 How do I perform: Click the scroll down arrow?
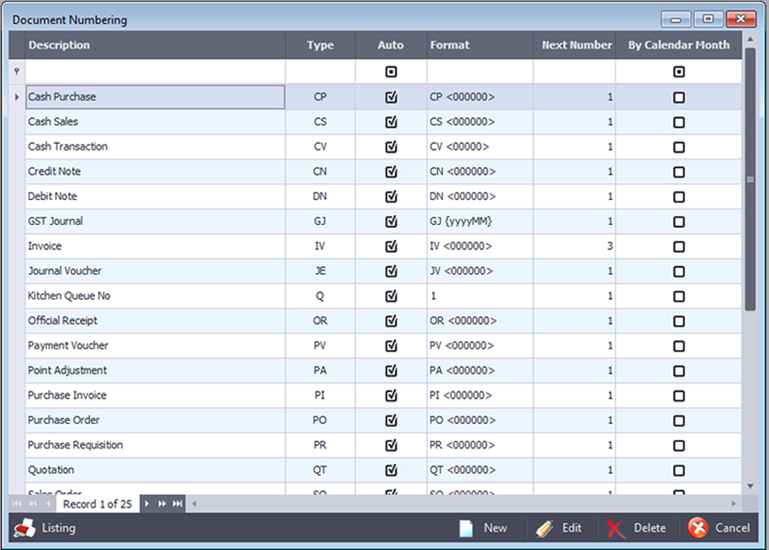pos(750,486)
